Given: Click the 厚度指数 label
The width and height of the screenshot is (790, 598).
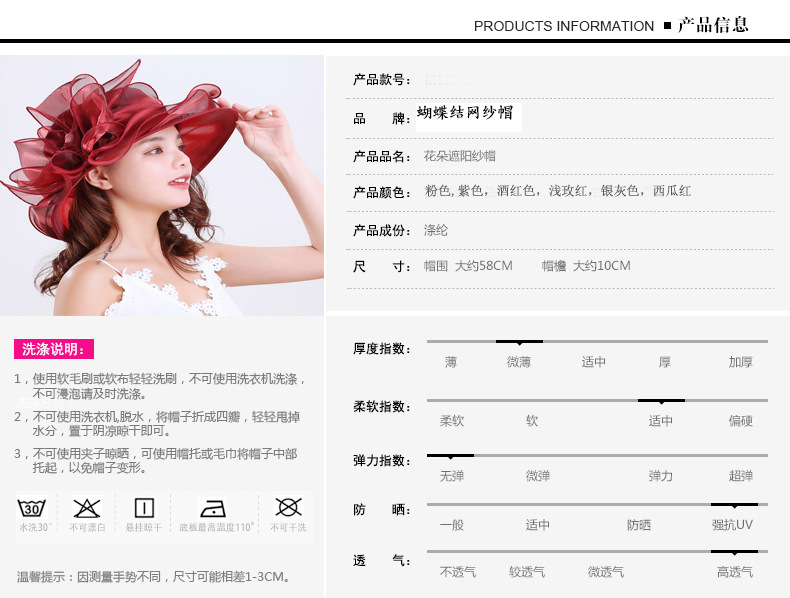Looking at the screenshot, I should tap(382, 349).
